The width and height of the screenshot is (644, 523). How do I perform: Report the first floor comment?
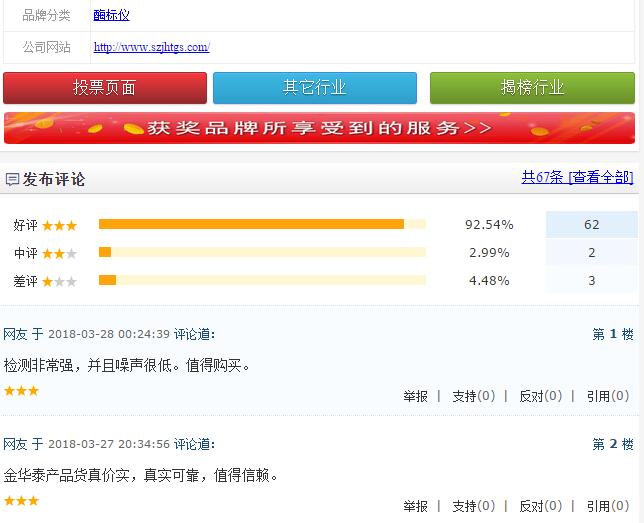[x=415, y=396]
